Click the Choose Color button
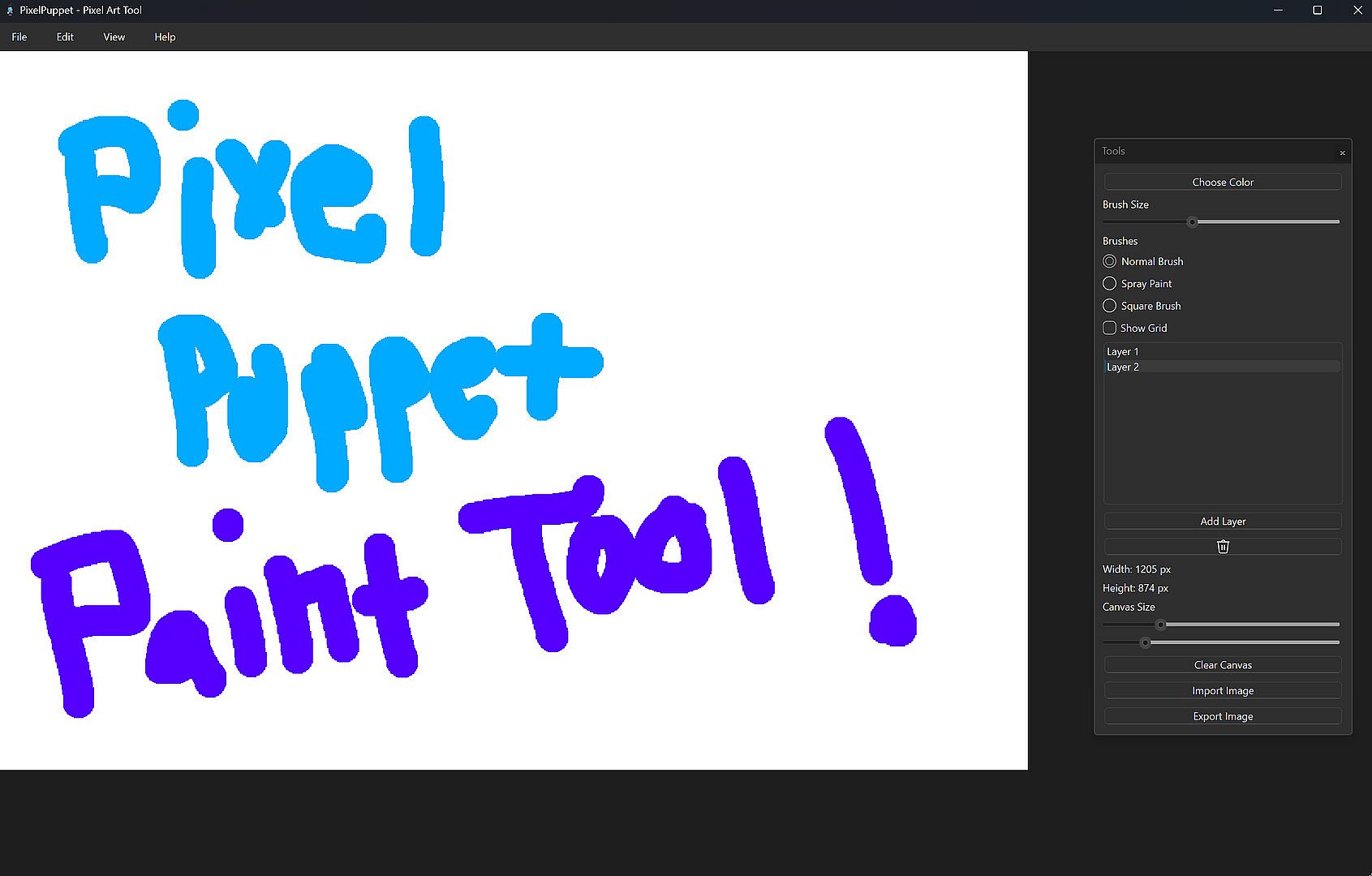Viewport: 1372px width, 876px height. pyautogui.click(x=1223, y=182)
